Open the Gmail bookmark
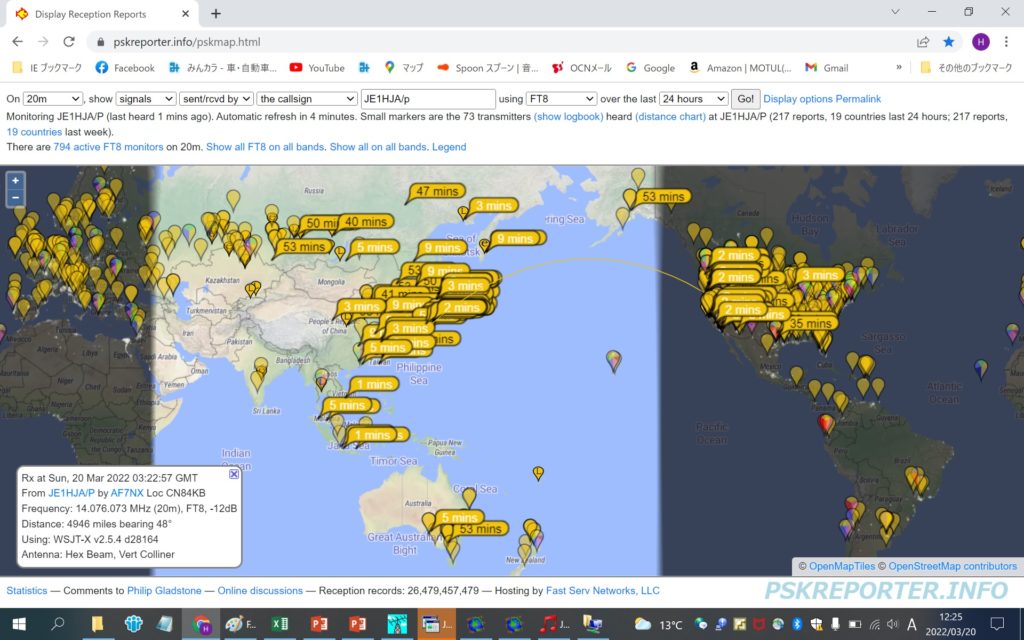This screenshot has height=640, width=1024. point(826,68)
